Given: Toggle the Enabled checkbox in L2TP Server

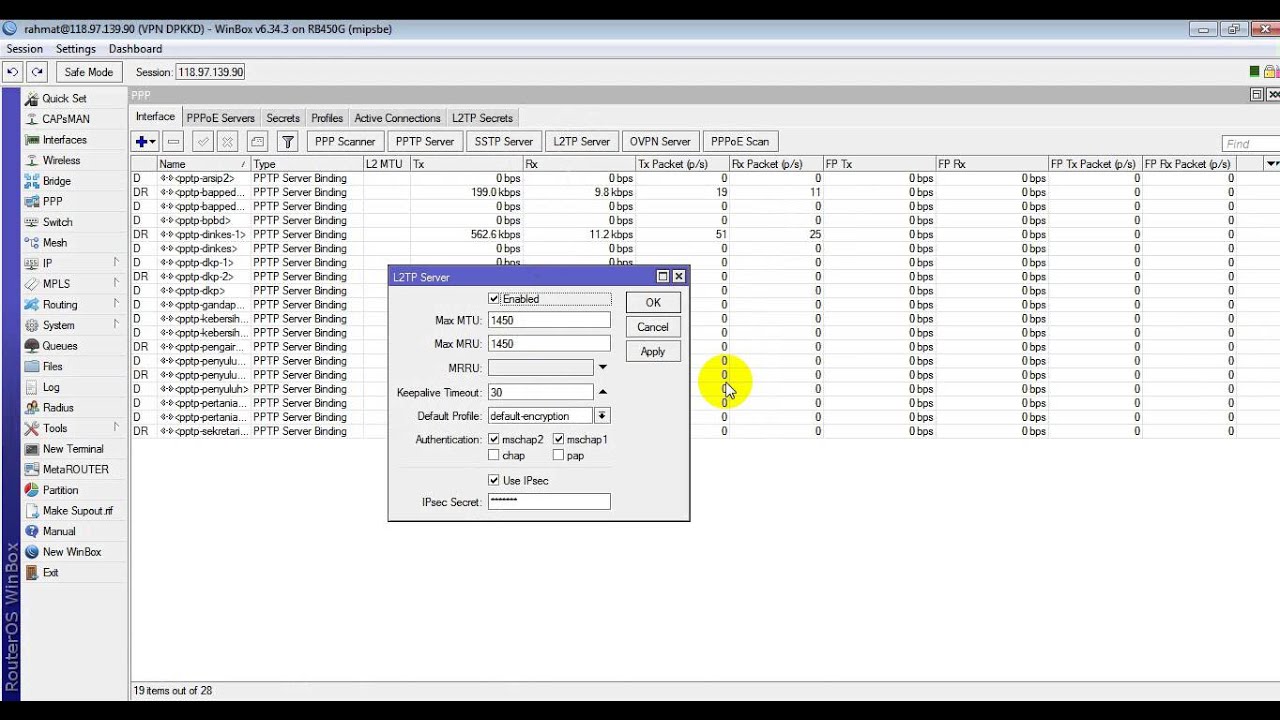Looking at the screenshot, I should (x=494, y=299).
